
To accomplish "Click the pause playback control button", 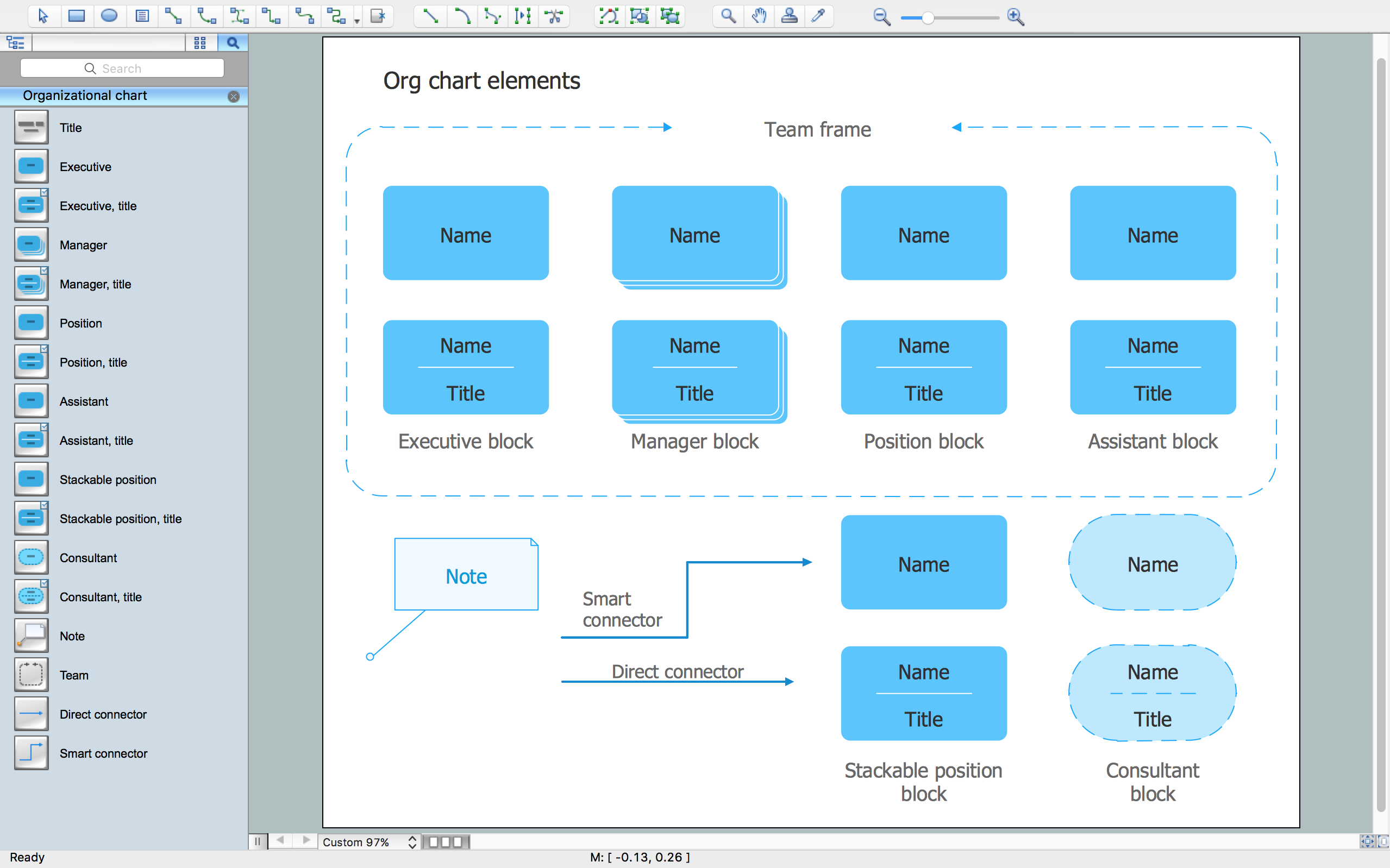I will pos(259,842).
